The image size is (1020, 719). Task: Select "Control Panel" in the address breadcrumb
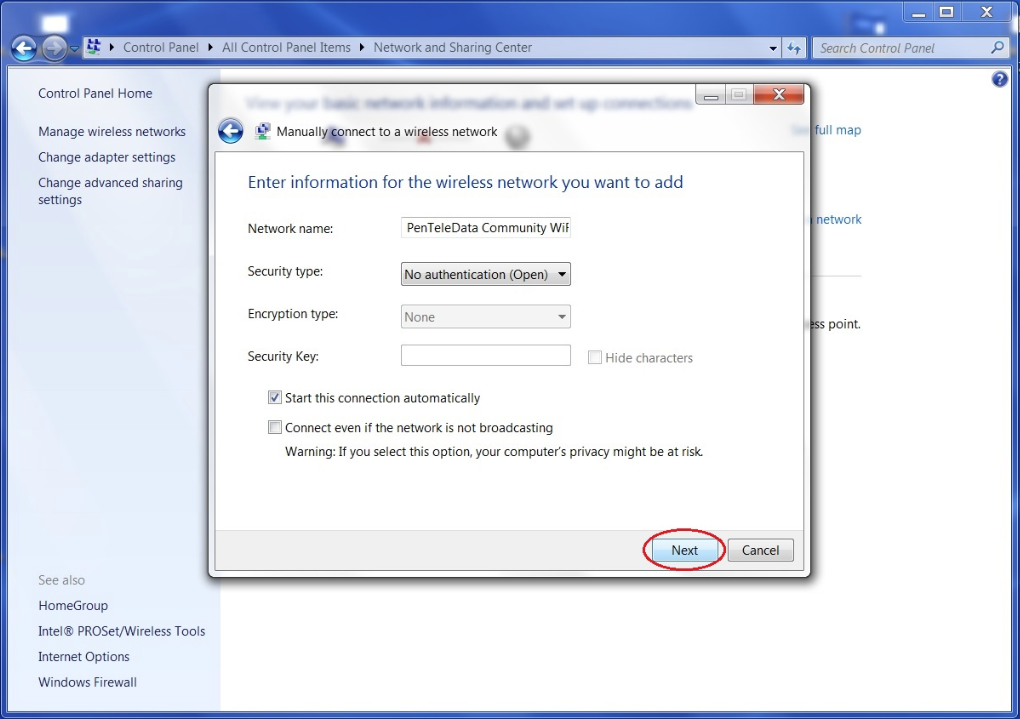point(161,47)
